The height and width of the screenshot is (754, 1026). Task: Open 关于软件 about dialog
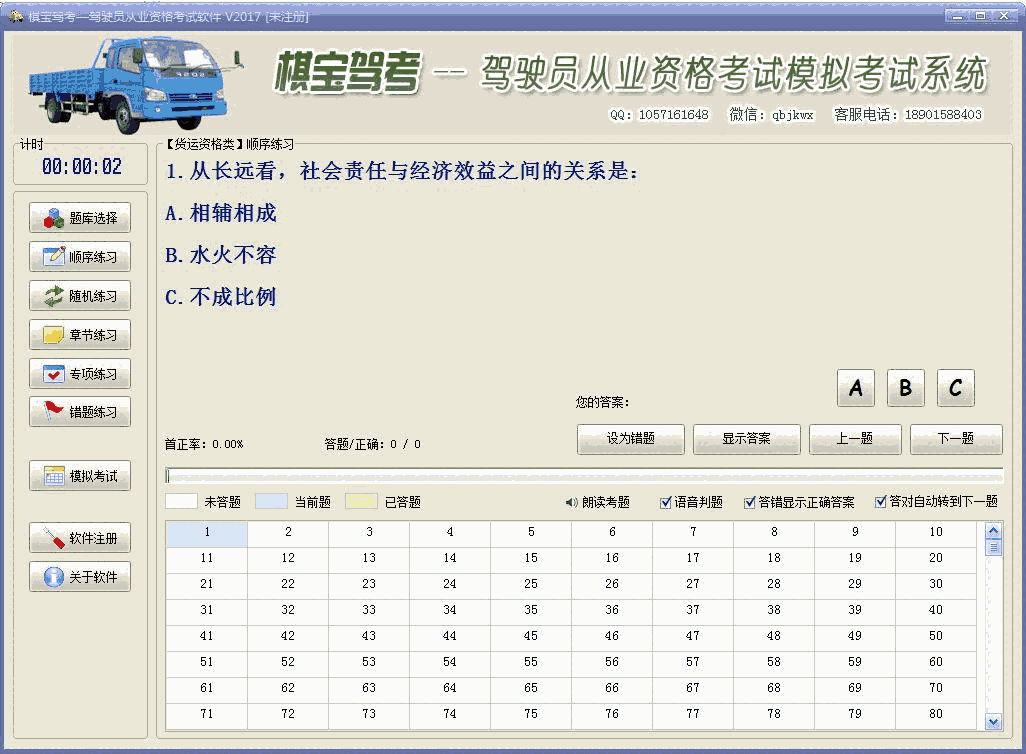pyautogui.click(x=79, y=577)
